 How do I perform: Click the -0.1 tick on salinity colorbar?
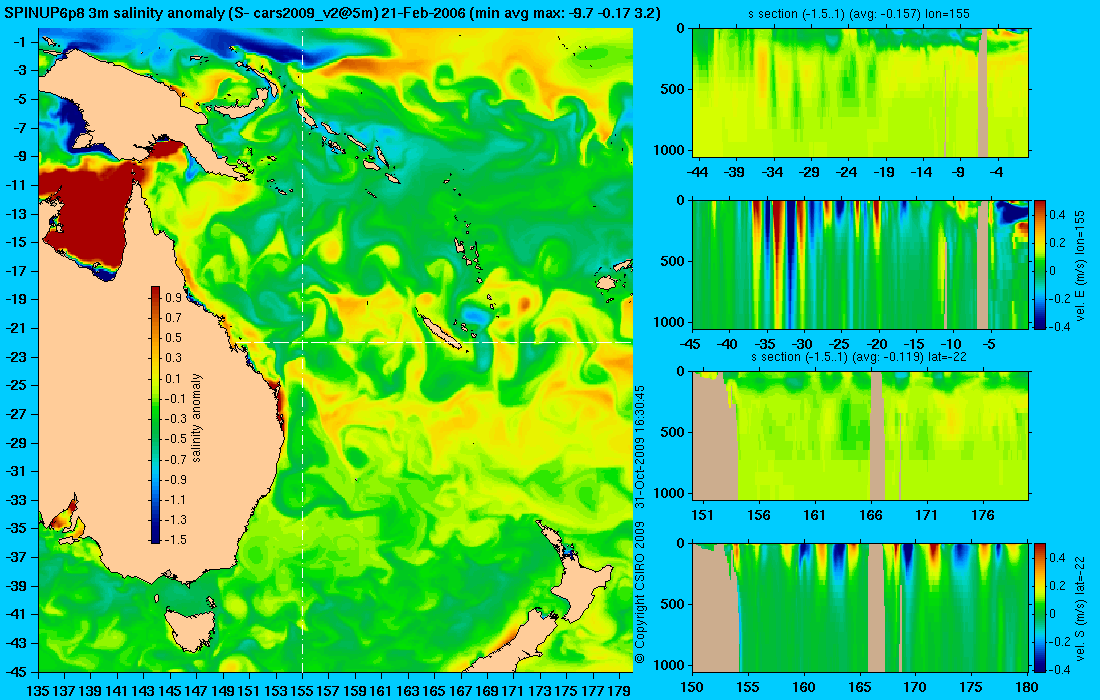(175, 398)
